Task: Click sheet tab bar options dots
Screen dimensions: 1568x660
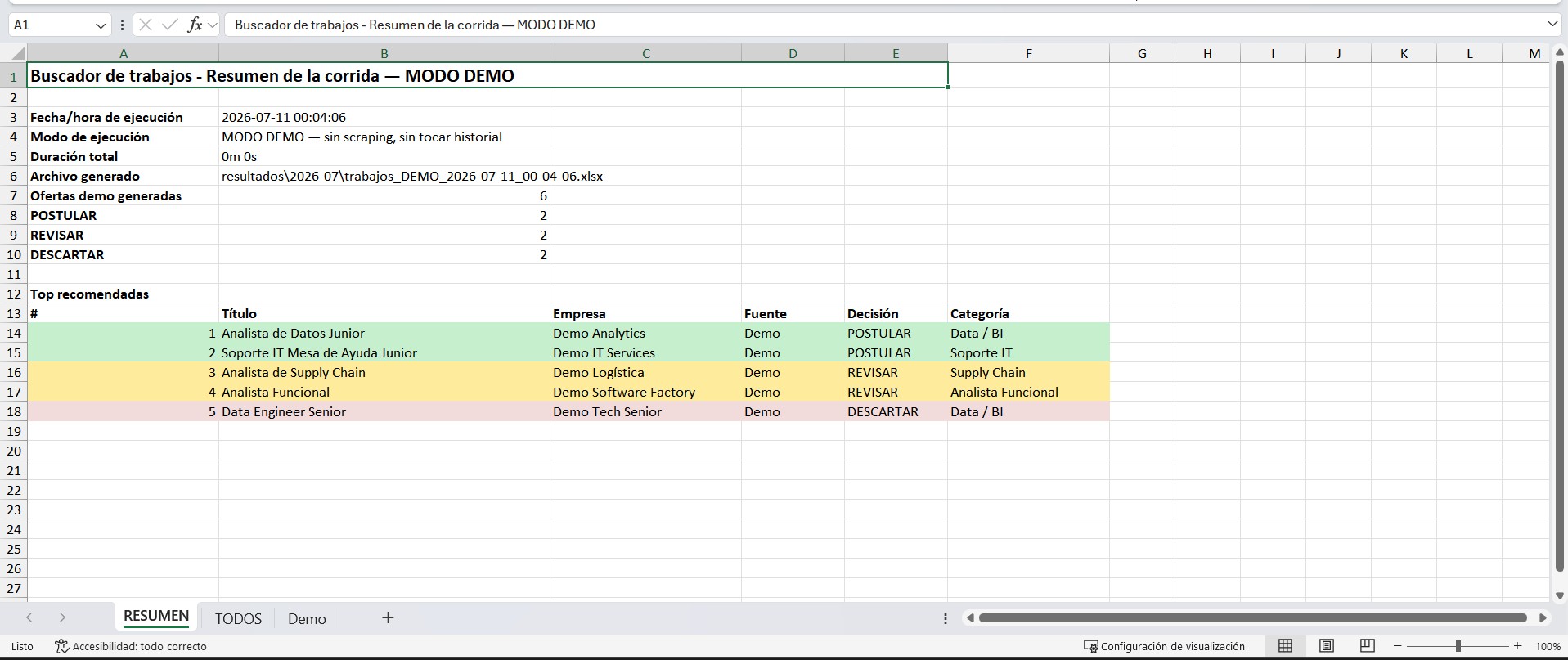Action: pos(946,618)
